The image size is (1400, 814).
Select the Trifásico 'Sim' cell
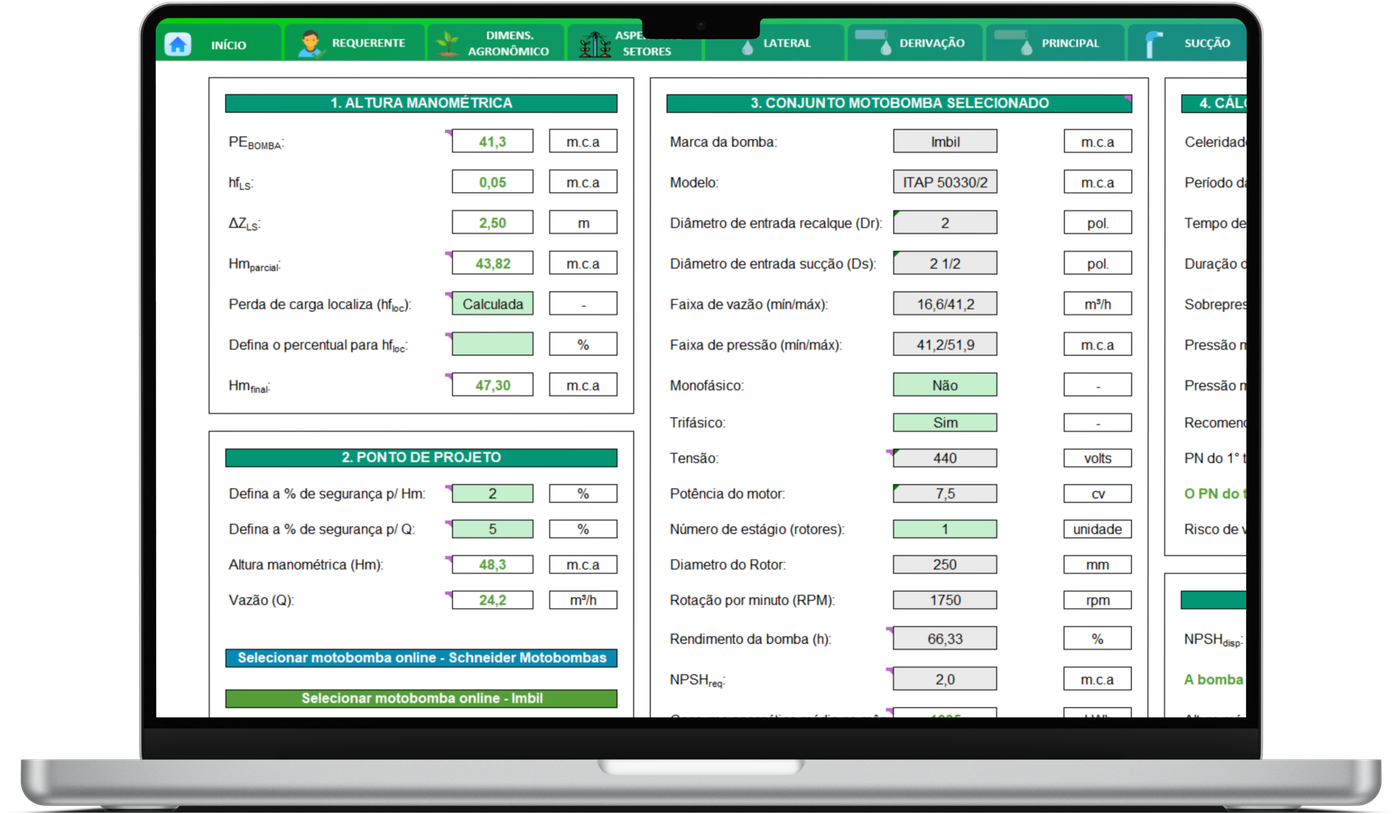(x=945, y=422)
